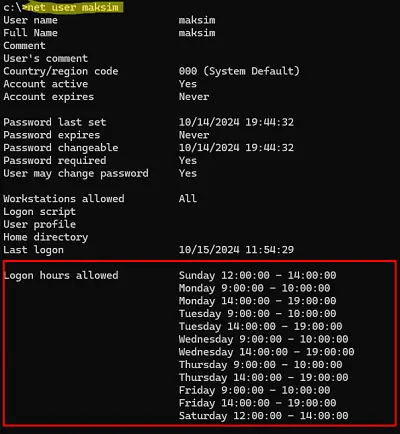
Task: Click the Friday 9:00:00 - 10:00:00 line
Action: [x=254, y=391]
